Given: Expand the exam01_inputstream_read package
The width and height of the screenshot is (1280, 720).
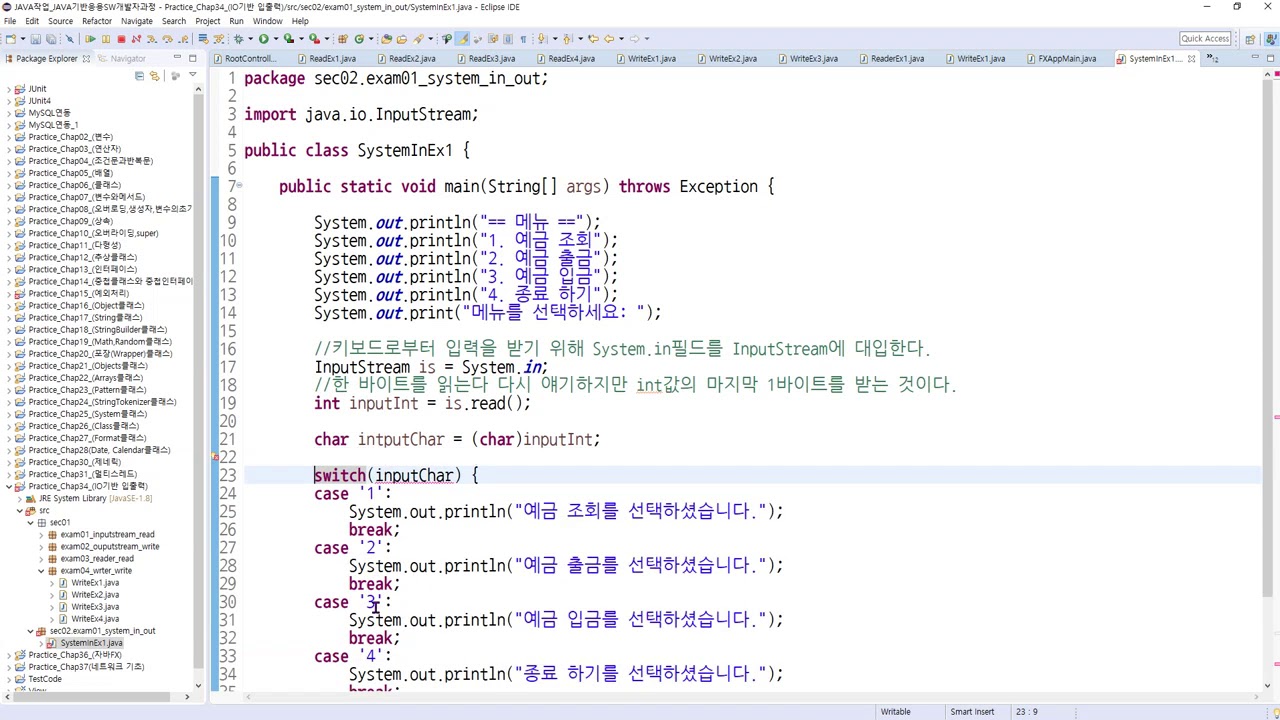Looking at the screenshot, I should coord(41,534).
